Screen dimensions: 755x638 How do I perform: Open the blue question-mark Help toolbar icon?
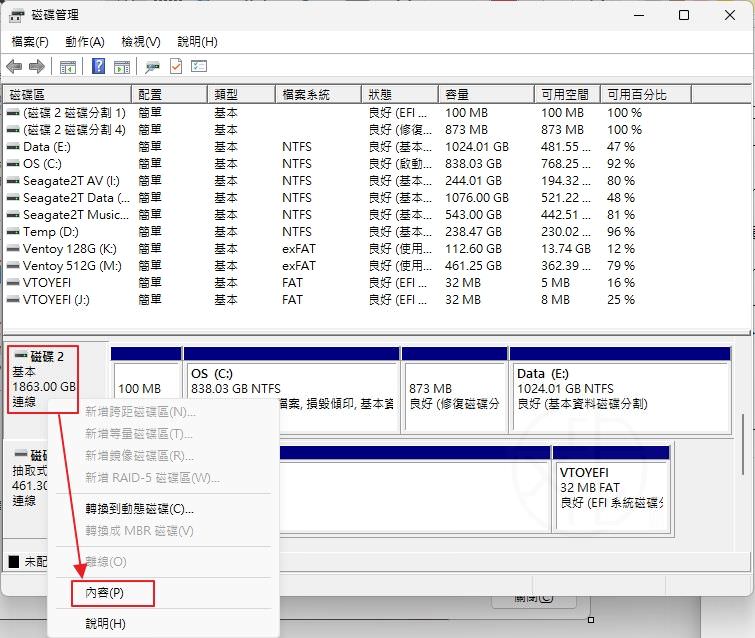(98, 66)
